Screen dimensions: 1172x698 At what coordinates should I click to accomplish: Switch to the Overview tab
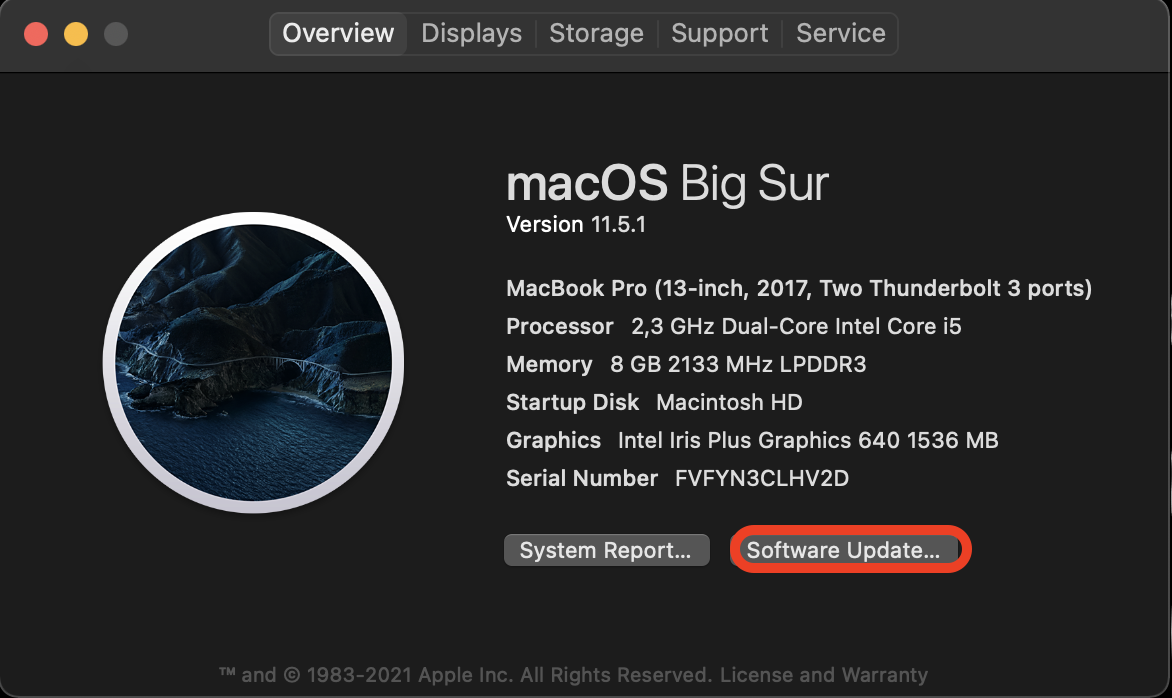point(338,34)
